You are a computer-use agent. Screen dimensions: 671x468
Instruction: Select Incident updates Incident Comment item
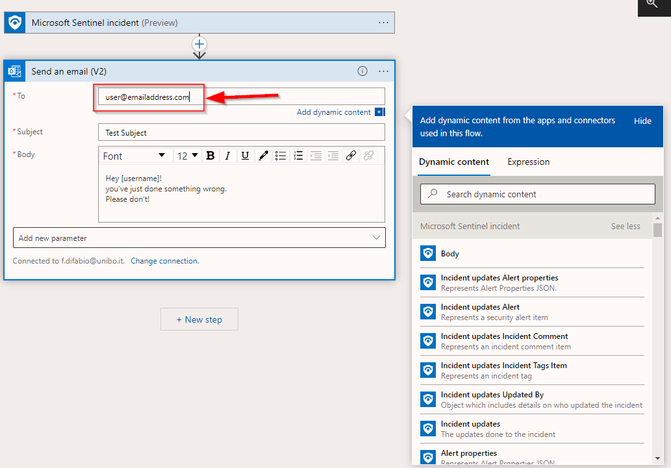[x=532, y=341]
